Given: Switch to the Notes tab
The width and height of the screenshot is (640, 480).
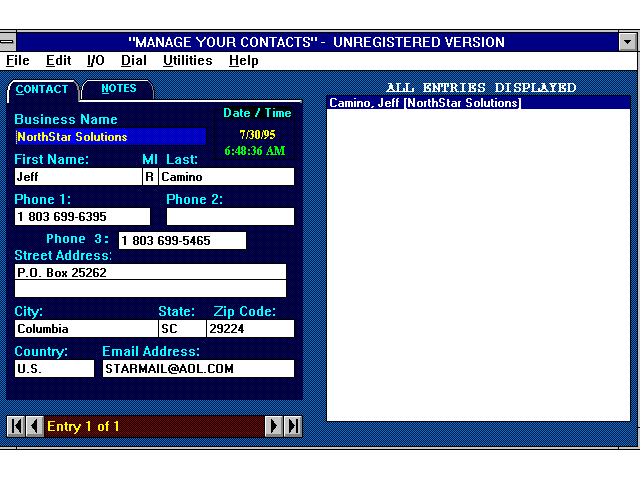Looking at the screenshot, I should [118, 89].
